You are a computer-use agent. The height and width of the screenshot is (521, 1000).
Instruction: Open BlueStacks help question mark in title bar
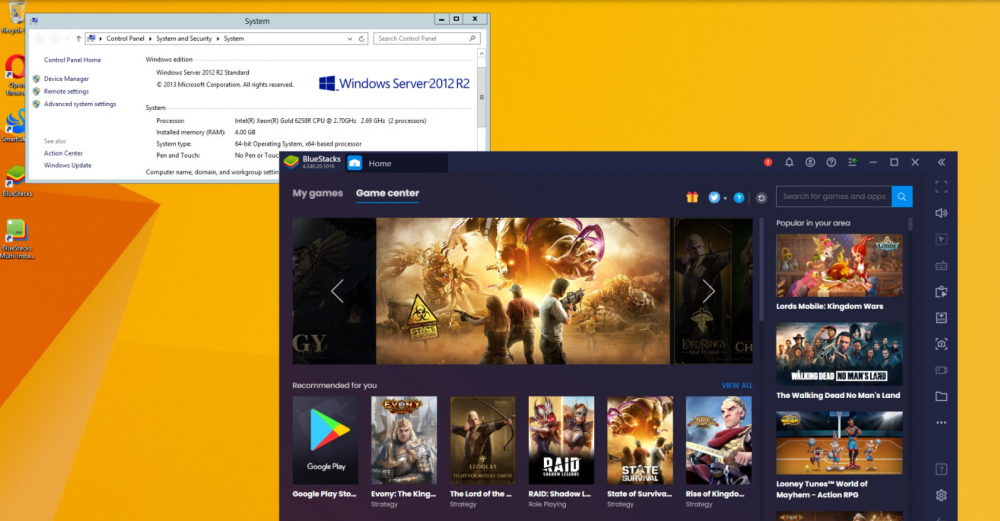coord(831,163)
